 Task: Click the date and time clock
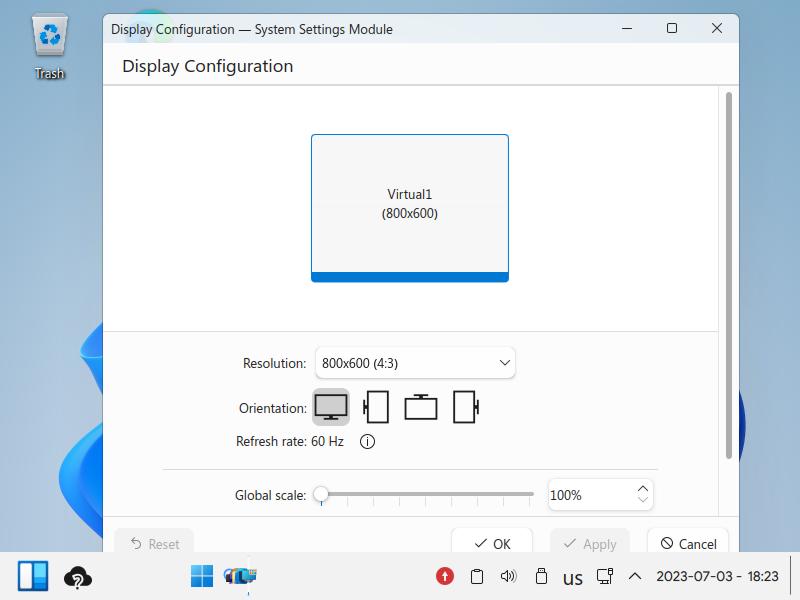(x=717, y=577)
